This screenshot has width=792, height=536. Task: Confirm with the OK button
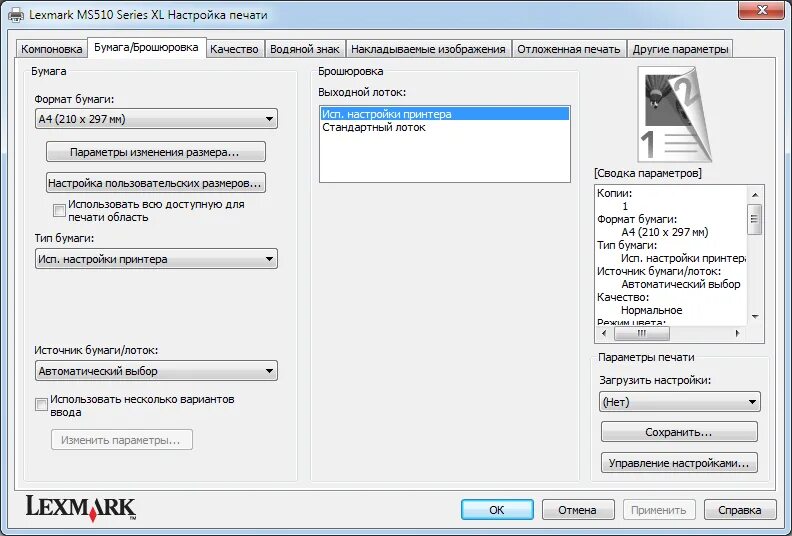tap(497, 510)
